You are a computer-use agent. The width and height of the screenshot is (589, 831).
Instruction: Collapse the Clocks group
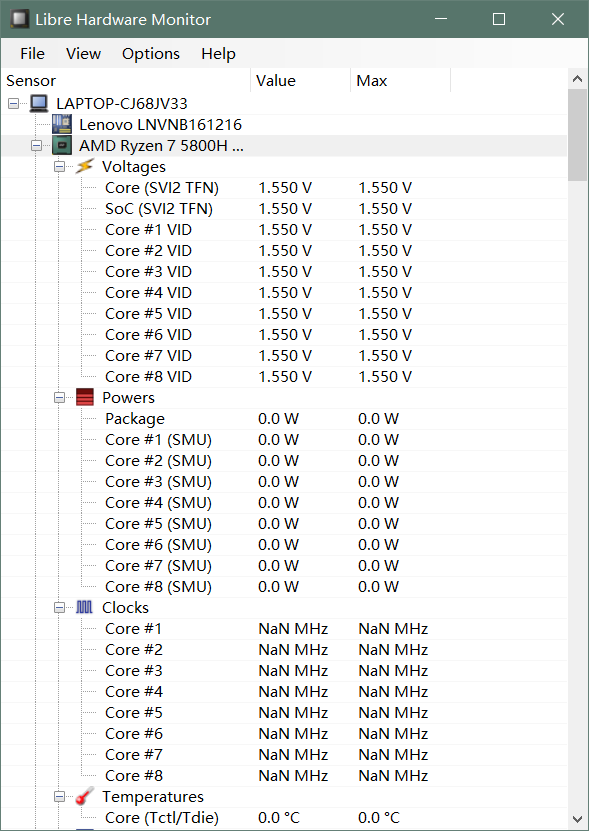point(59,607)
